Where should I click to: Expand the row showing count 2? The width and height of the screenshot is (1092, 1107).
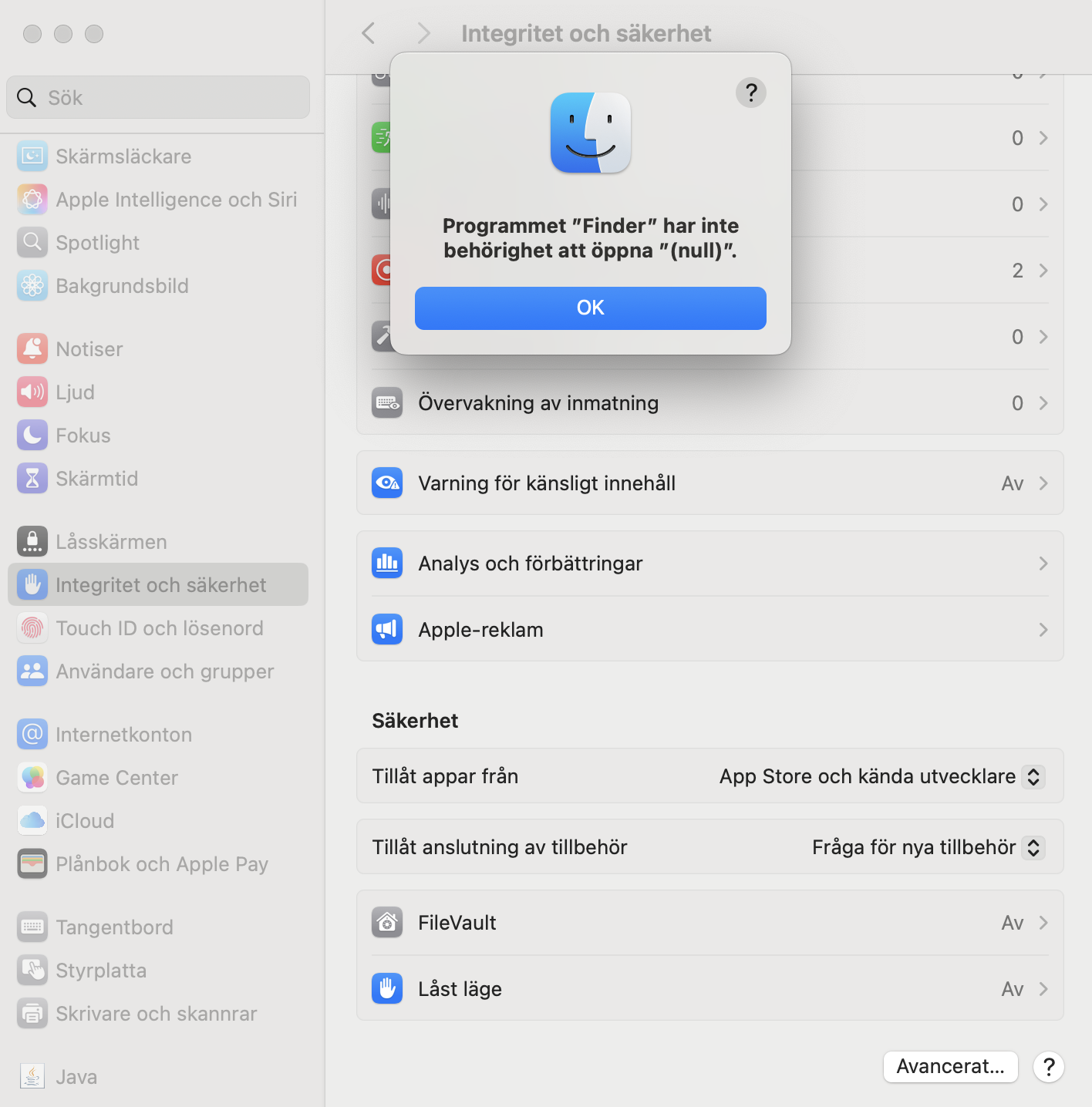click(1043, 271)
